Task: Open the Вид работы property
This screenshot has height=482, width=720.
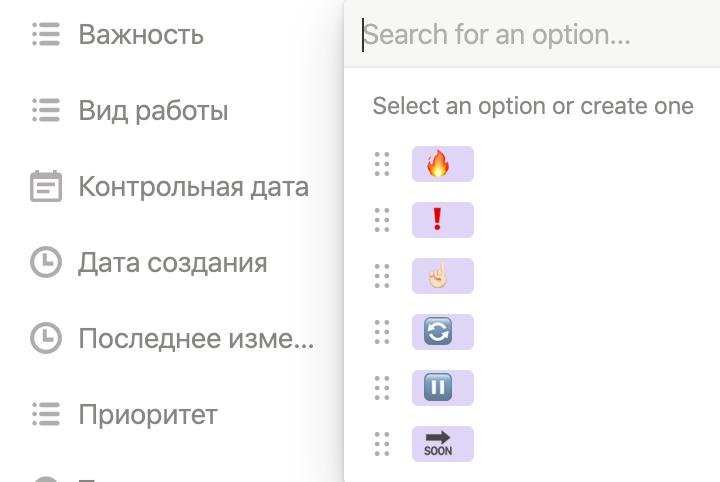Action: tap(153, 111)
